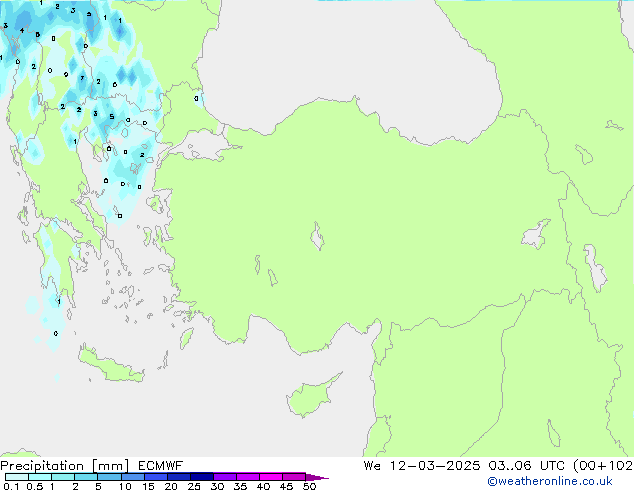Click the Sea of Marmara
This screenshot has width=634, height=490.
click(210, 149)
